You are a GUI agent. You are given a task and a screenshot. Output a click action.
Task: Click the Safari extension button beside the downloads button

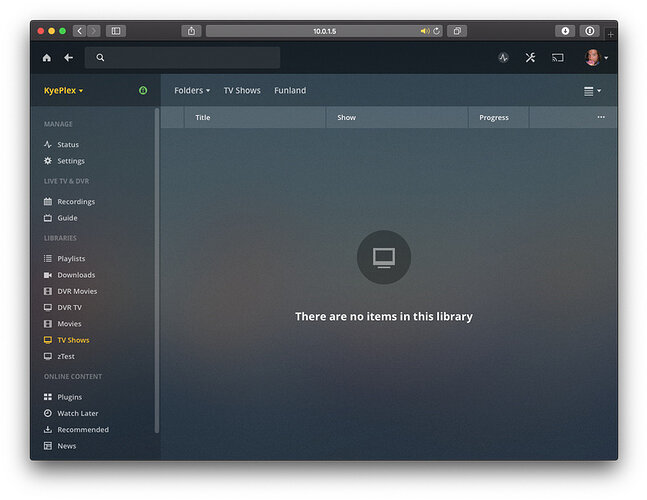click(590, 31)
